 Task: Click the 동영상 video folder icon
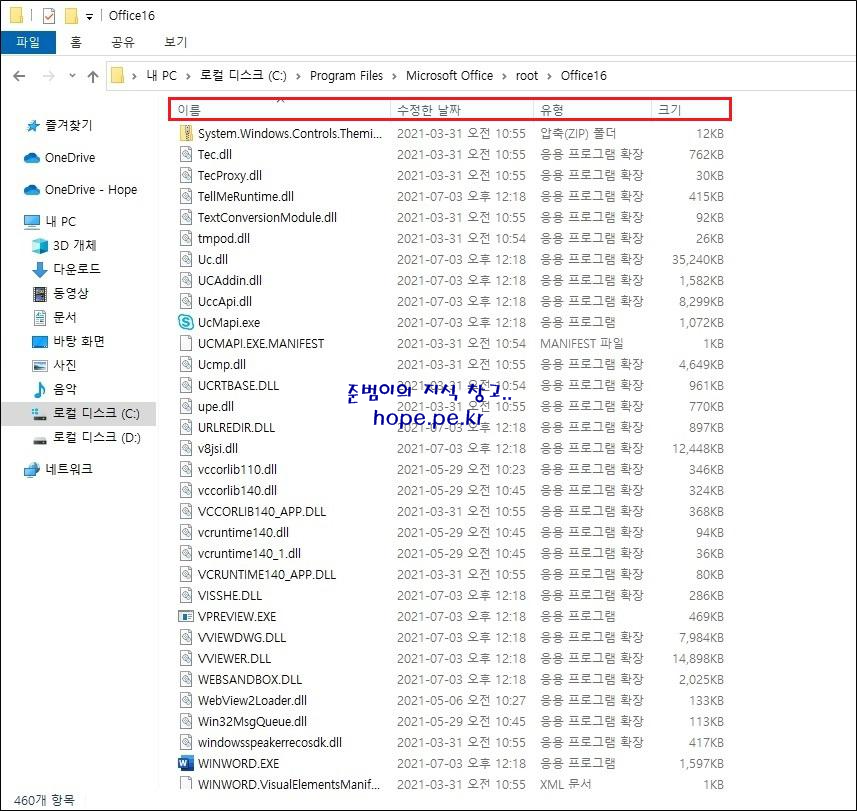[x=40, y=293]
